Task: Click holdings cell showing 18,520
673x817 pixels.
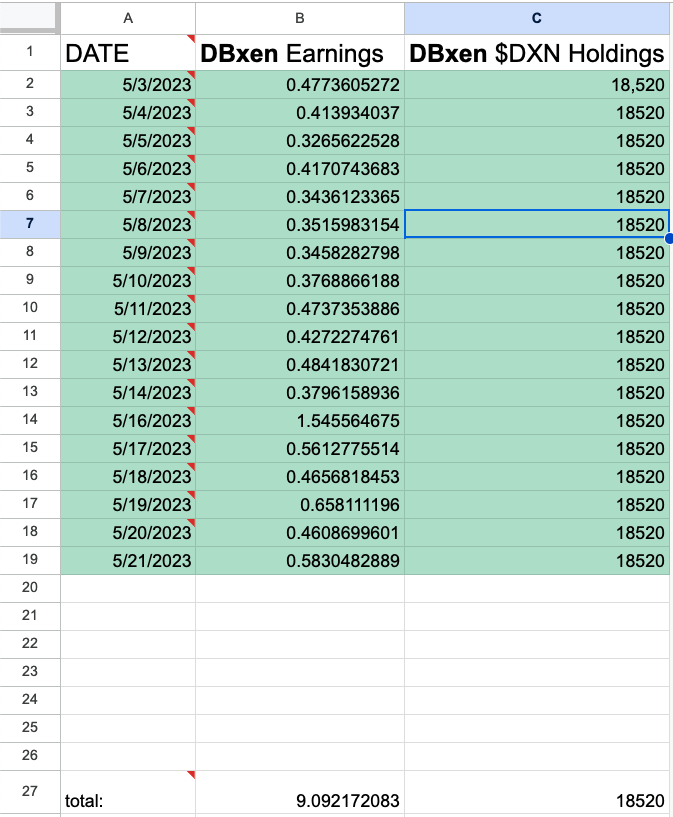Action: (x=537, y=84)
